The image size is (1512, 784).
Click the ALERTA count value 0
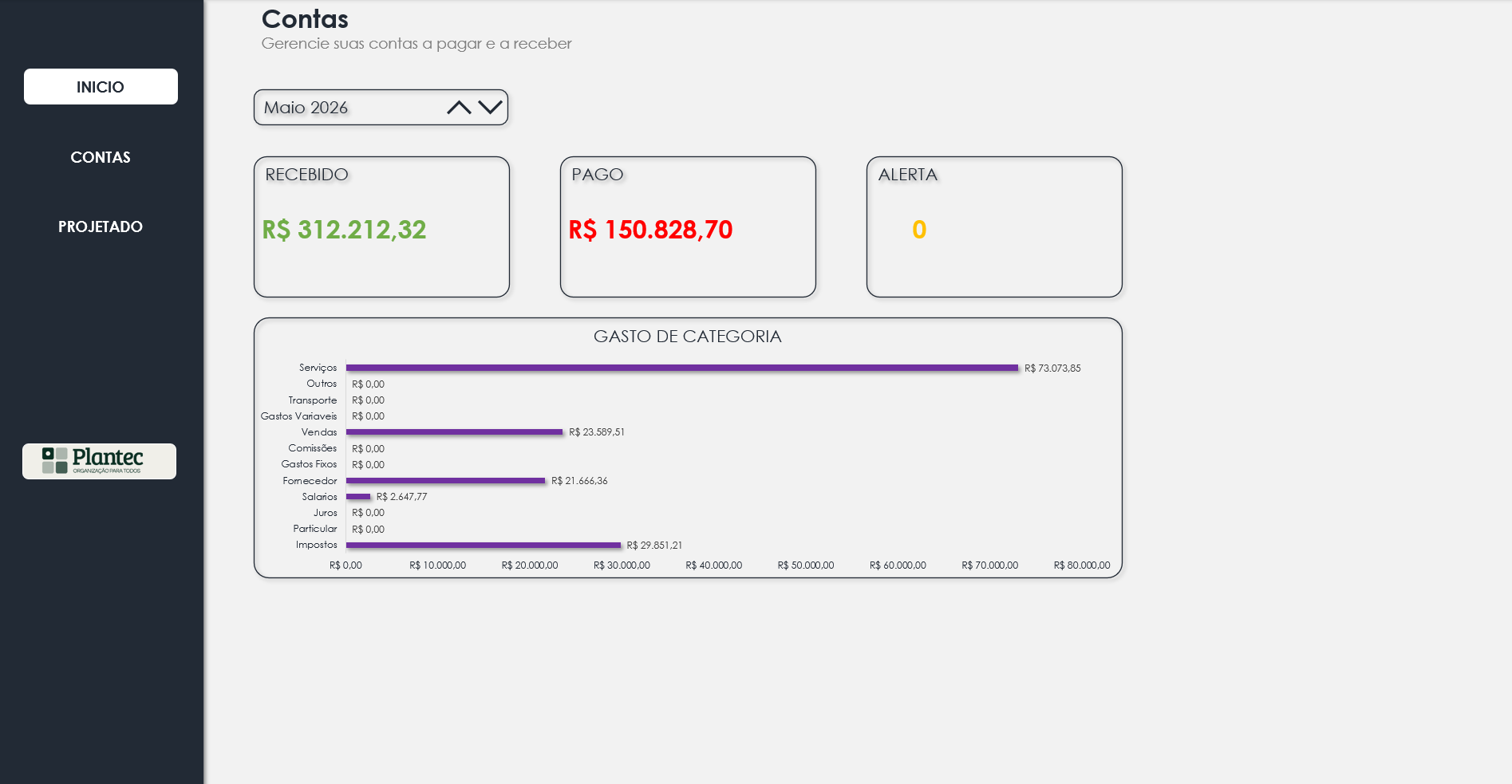[919, 230]
